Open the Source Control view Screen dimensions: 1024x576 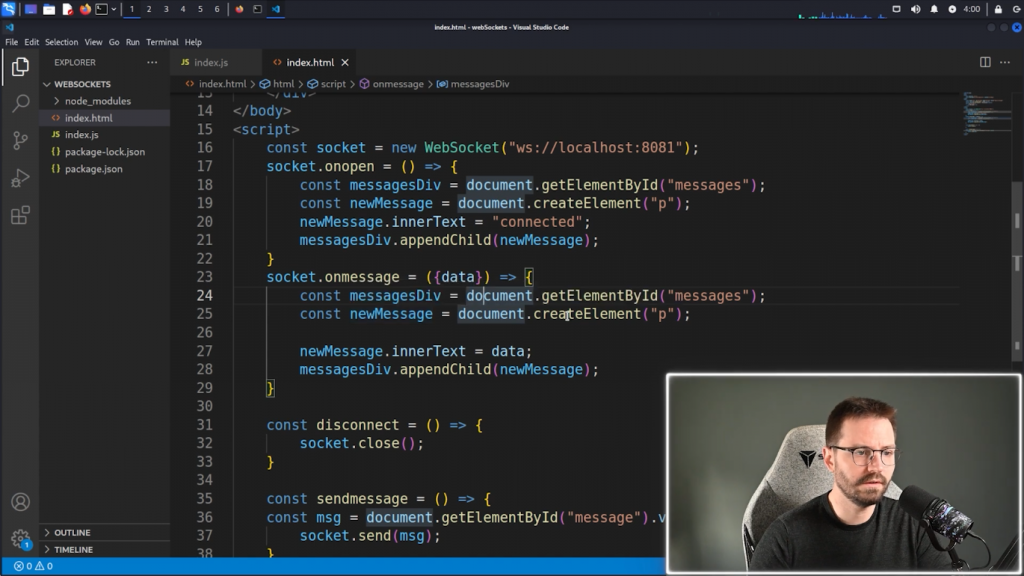(20, 140)
